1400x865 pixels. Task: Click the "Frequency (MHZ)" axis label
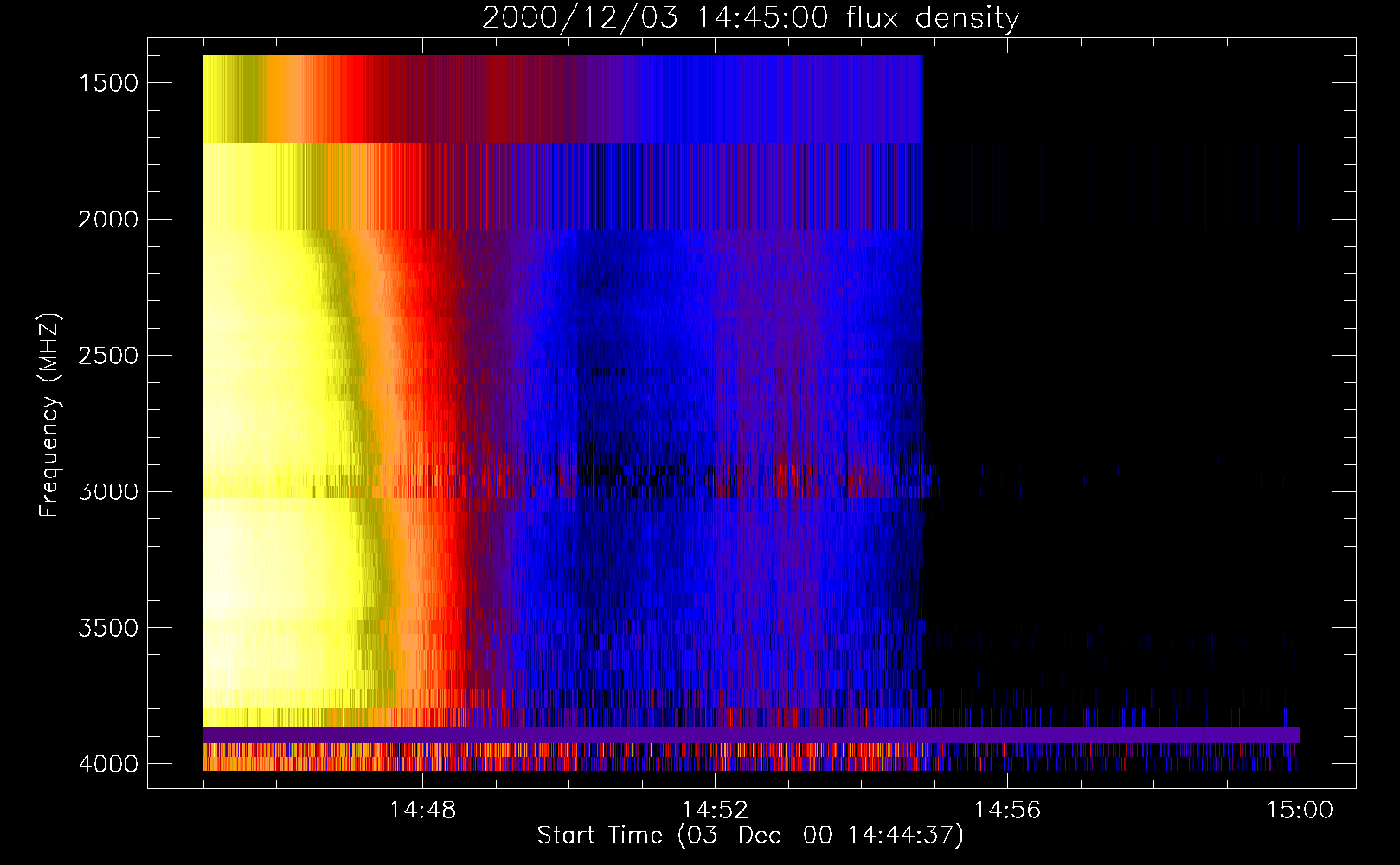50,415
